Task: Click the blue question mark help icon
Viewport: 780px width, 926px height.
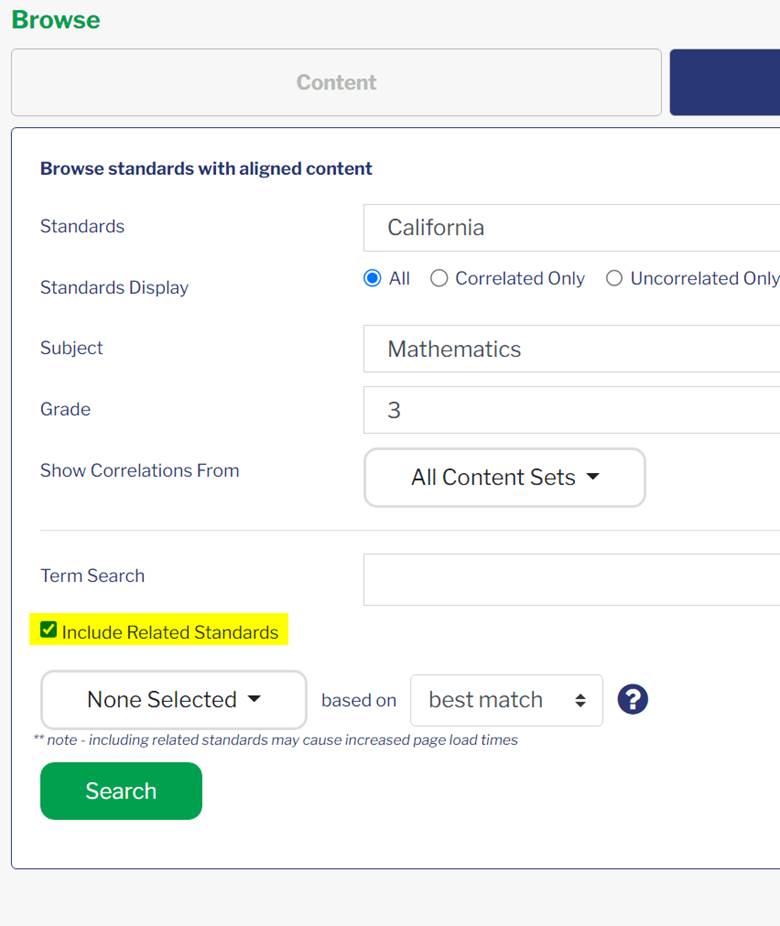Action: click(x=632, y=699)
